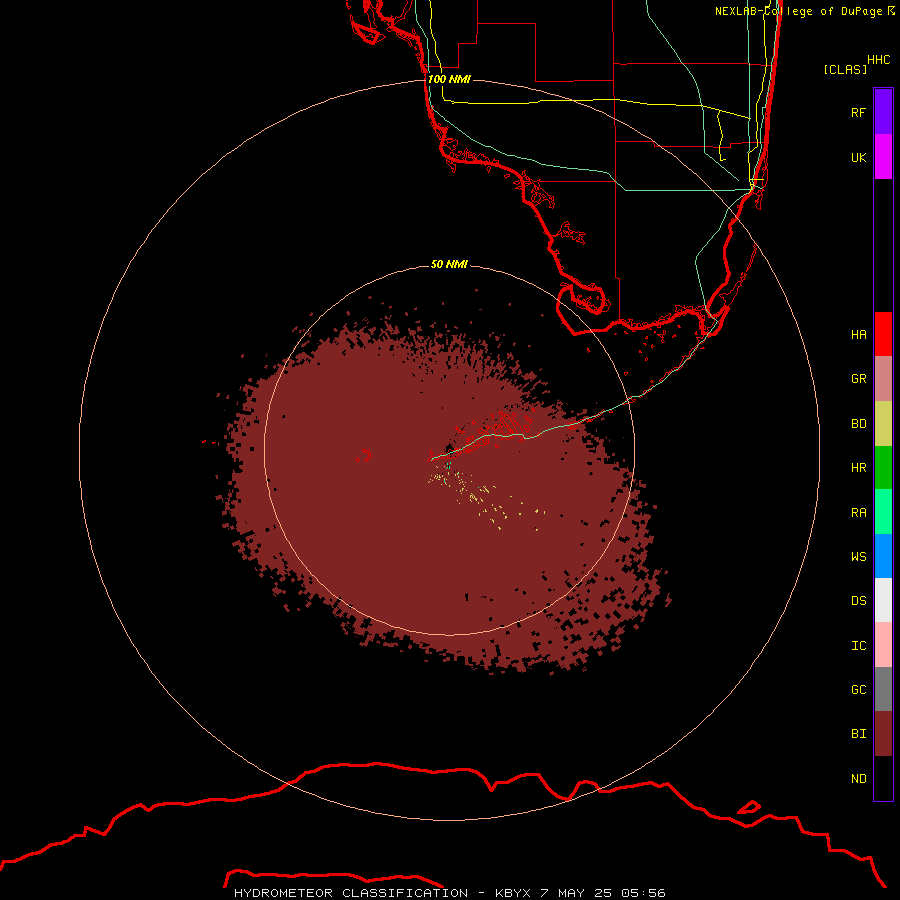The width and height of the screenshot is (900, 900).
Task: Click the BI legend label
Action: [x=858, y=734]
